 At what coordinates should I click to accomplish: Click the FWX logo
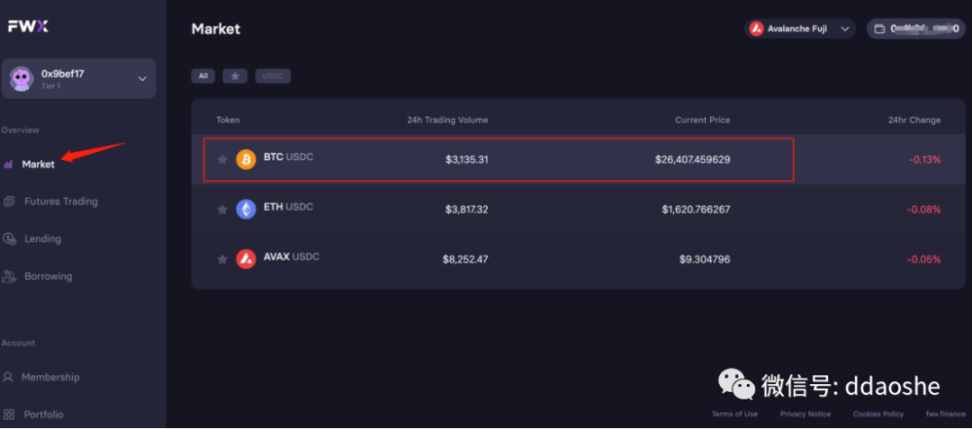27,27
